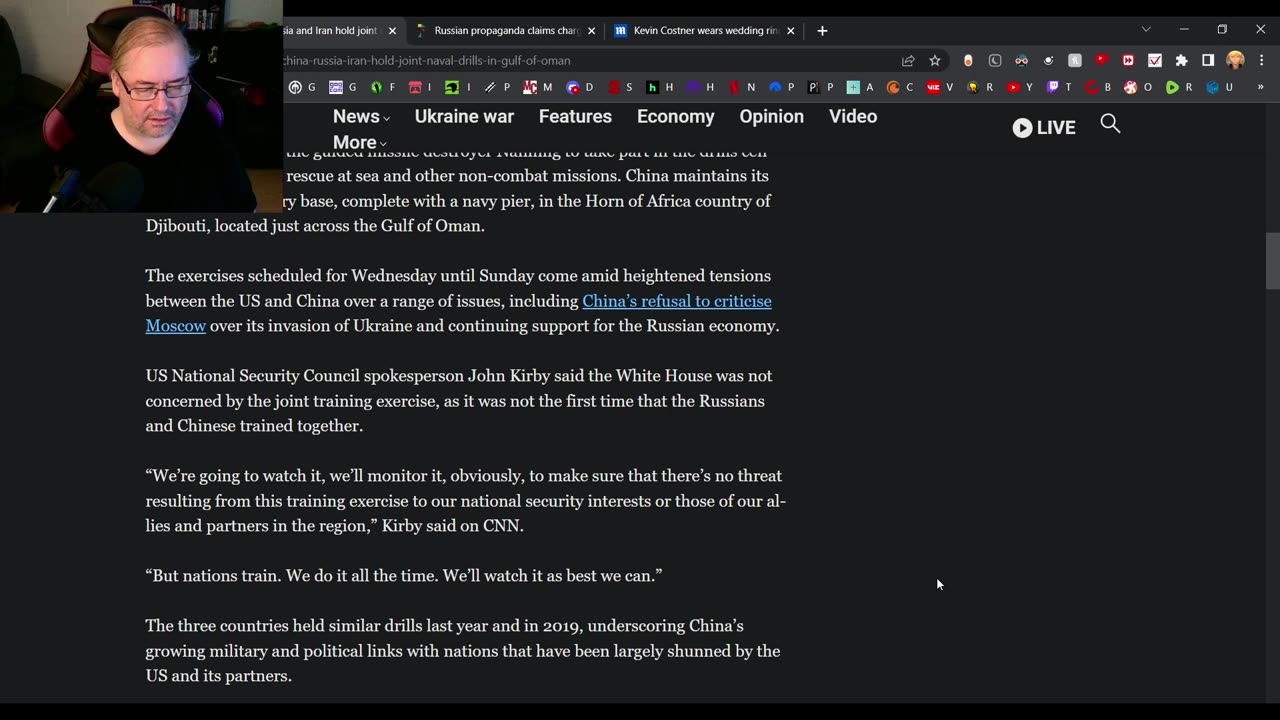Viewport: 1280px width, 720px height.
Task: Open the 'U' bookmark with blue cube
Action: click(1220, 87)
